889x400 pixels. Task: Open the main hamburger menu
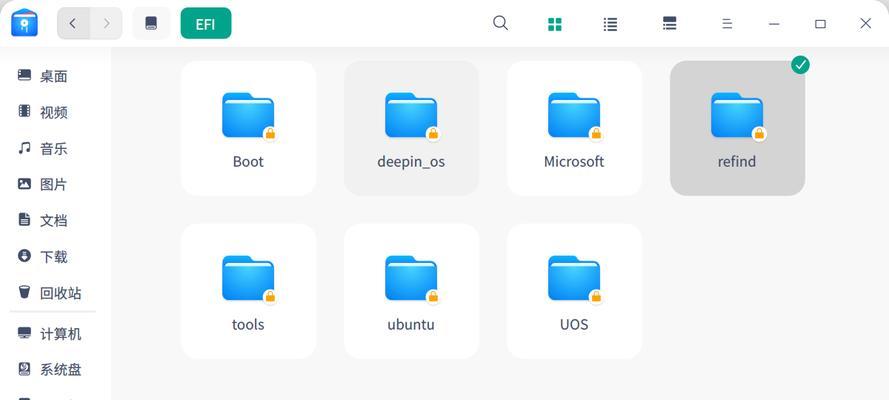click(727, 24)
